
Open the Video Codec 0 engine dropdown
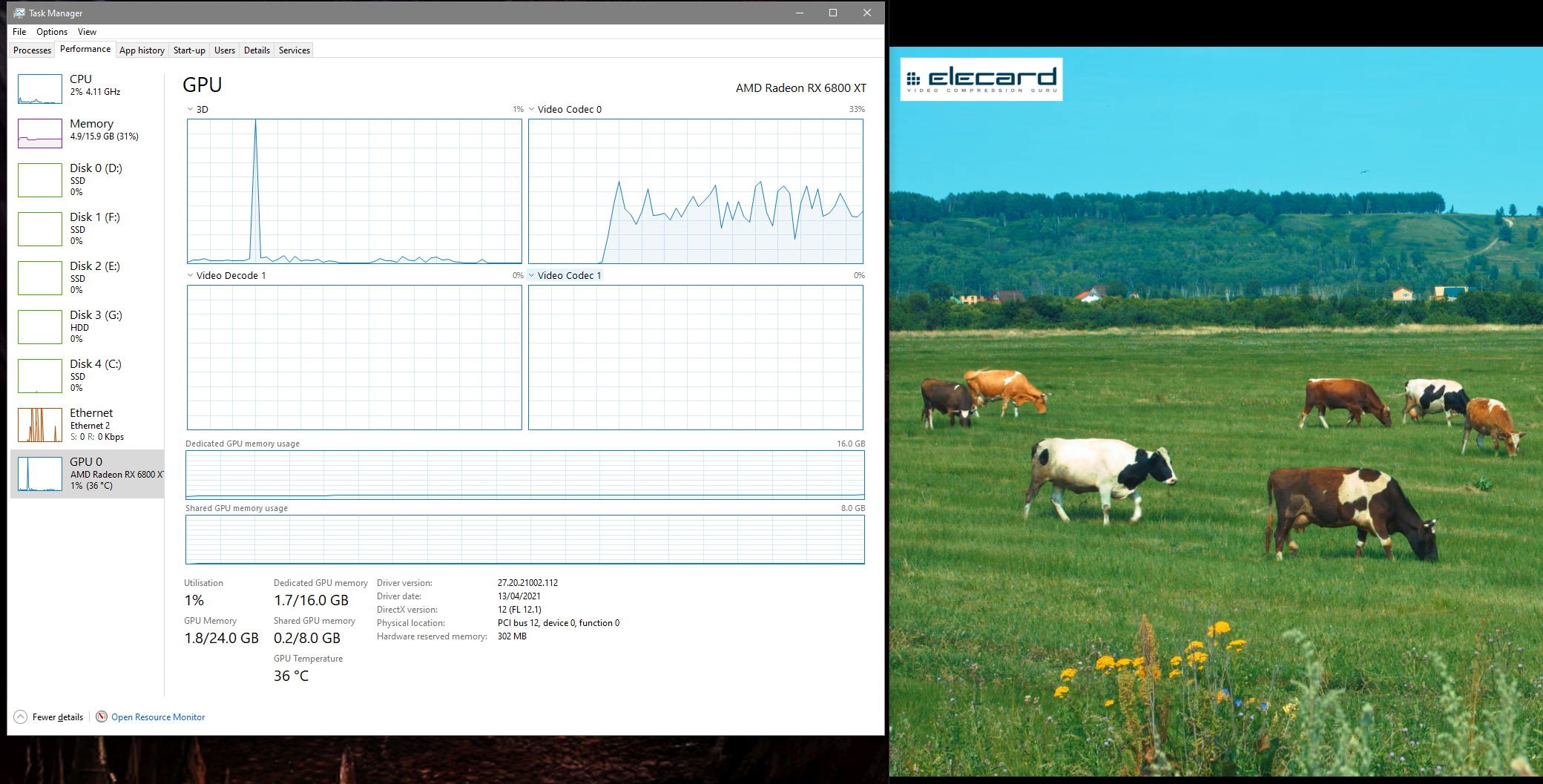pos(531,109)
